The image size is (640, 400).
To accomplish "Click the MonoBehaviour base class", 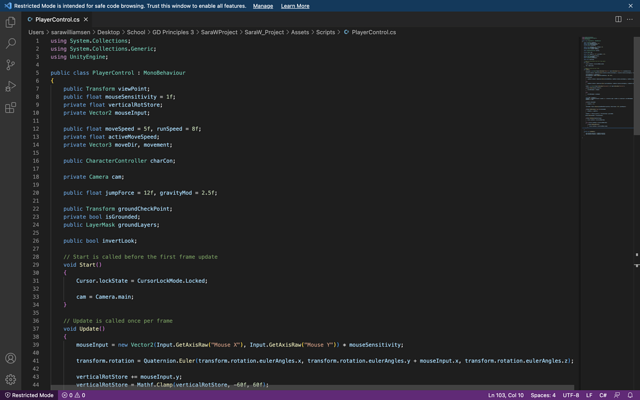I will (164, 73).
